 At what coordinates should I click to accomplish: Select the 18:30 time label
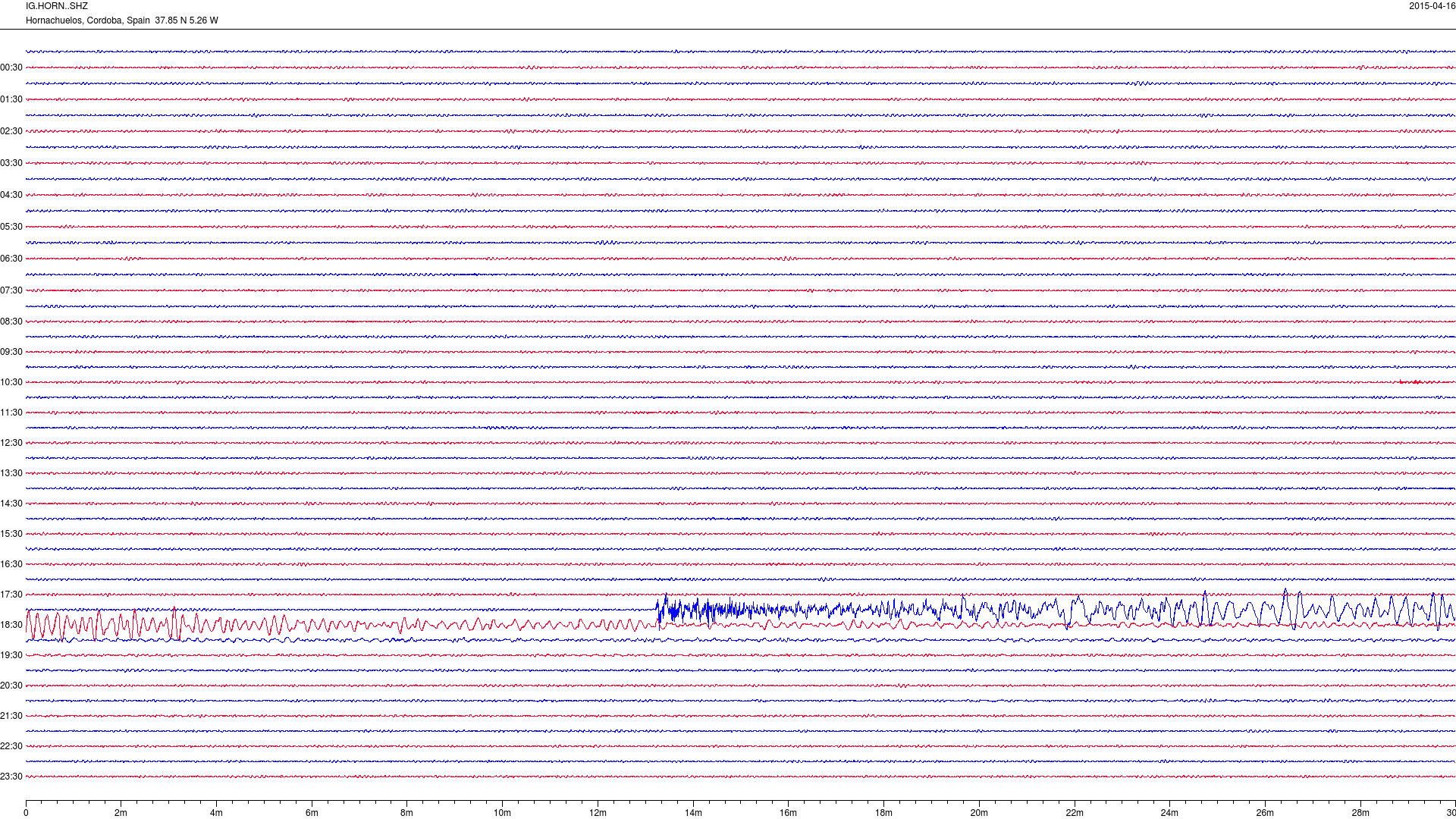click(11, 625)
